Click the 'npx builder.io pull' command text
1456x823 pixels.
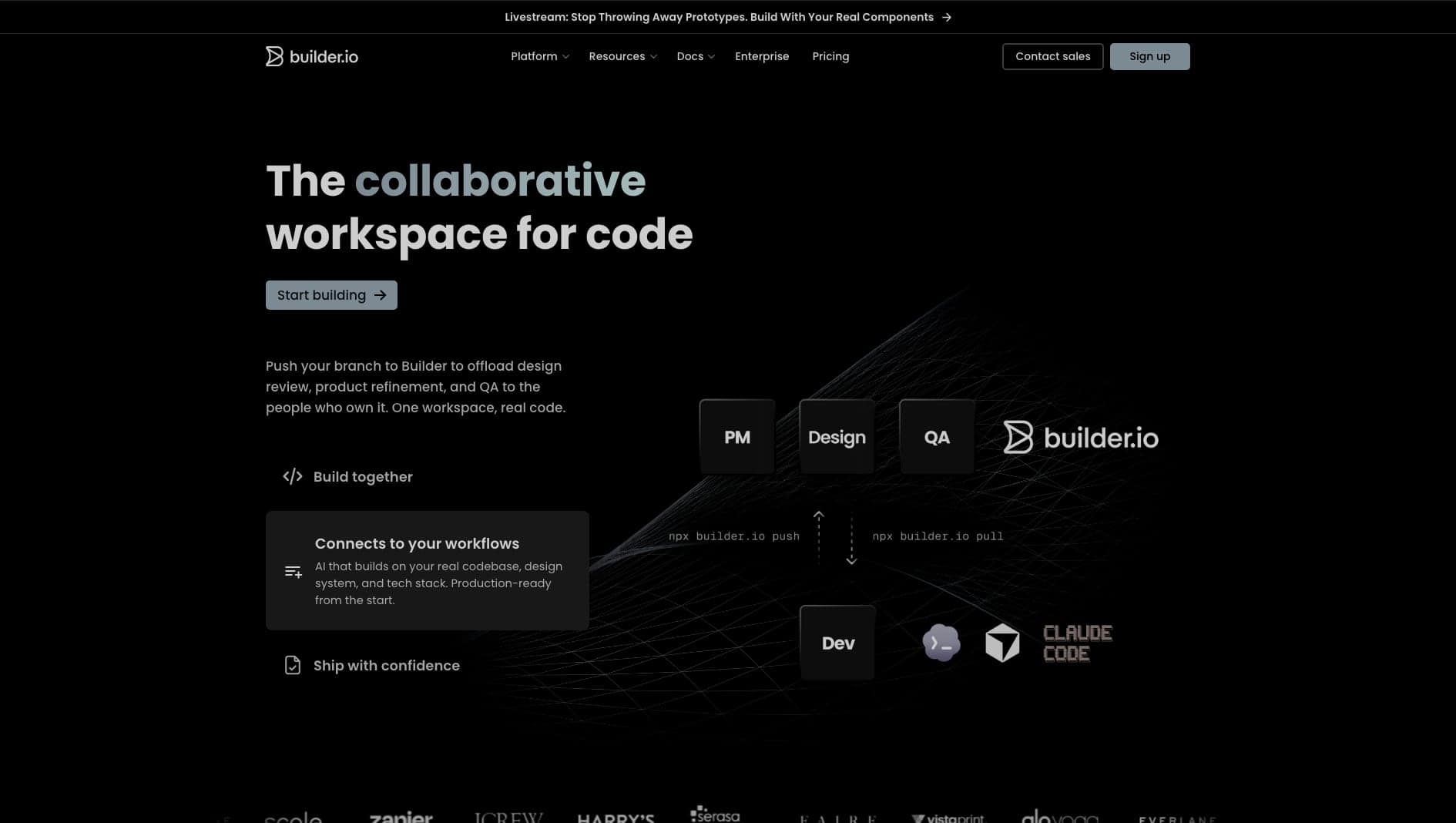coord(938,536)
